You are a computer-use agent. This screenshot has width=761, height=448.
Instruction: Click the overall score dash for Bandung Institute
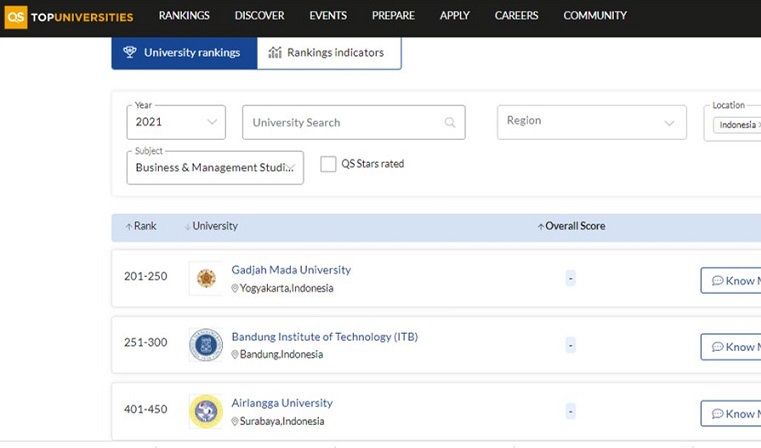pyautogui.click(x=570, y=346)
